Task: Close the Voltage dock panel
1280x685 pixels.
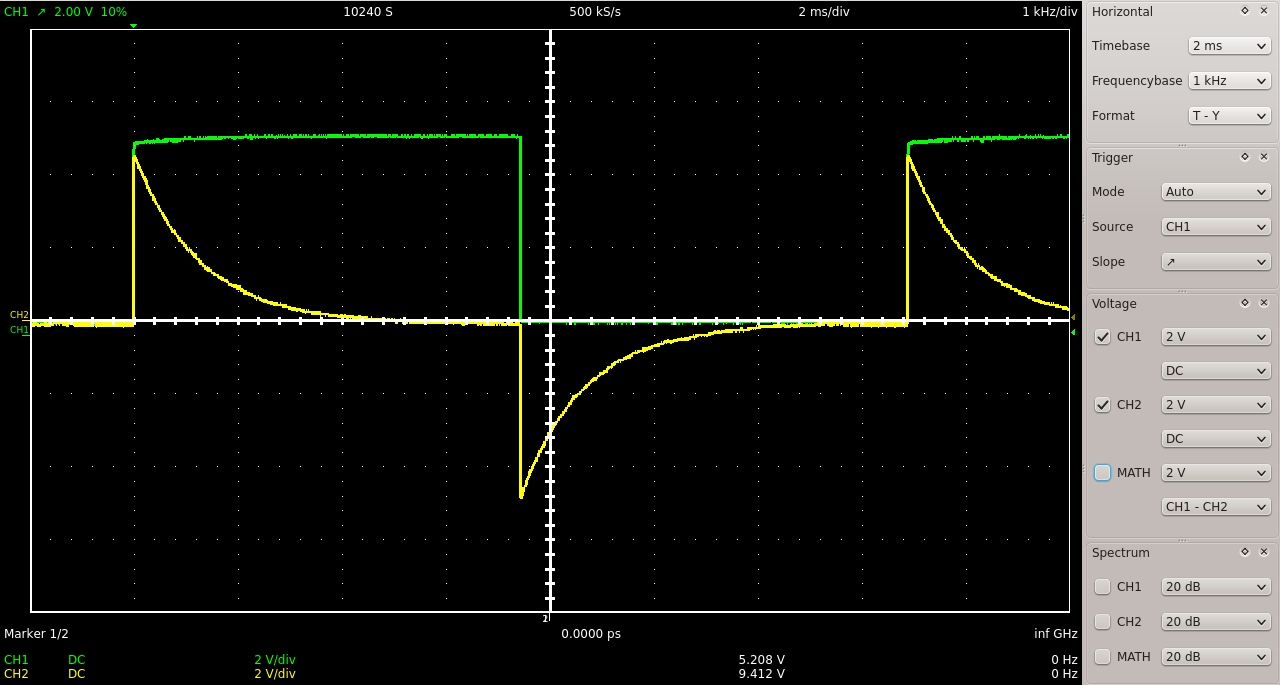Action: [1264, 303]
